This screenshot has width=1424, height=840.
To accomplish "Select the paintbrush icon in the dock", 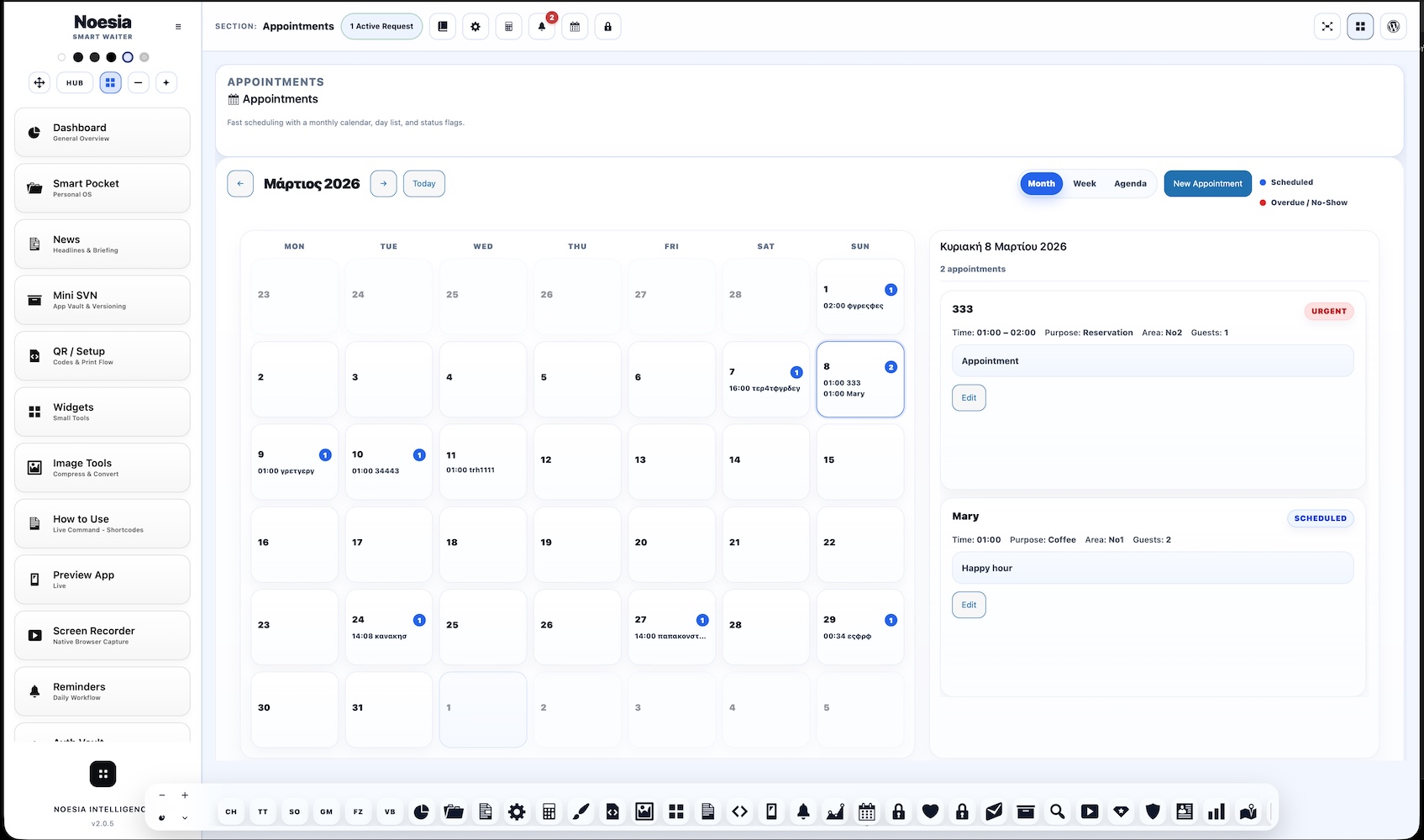I will (581, 811).
